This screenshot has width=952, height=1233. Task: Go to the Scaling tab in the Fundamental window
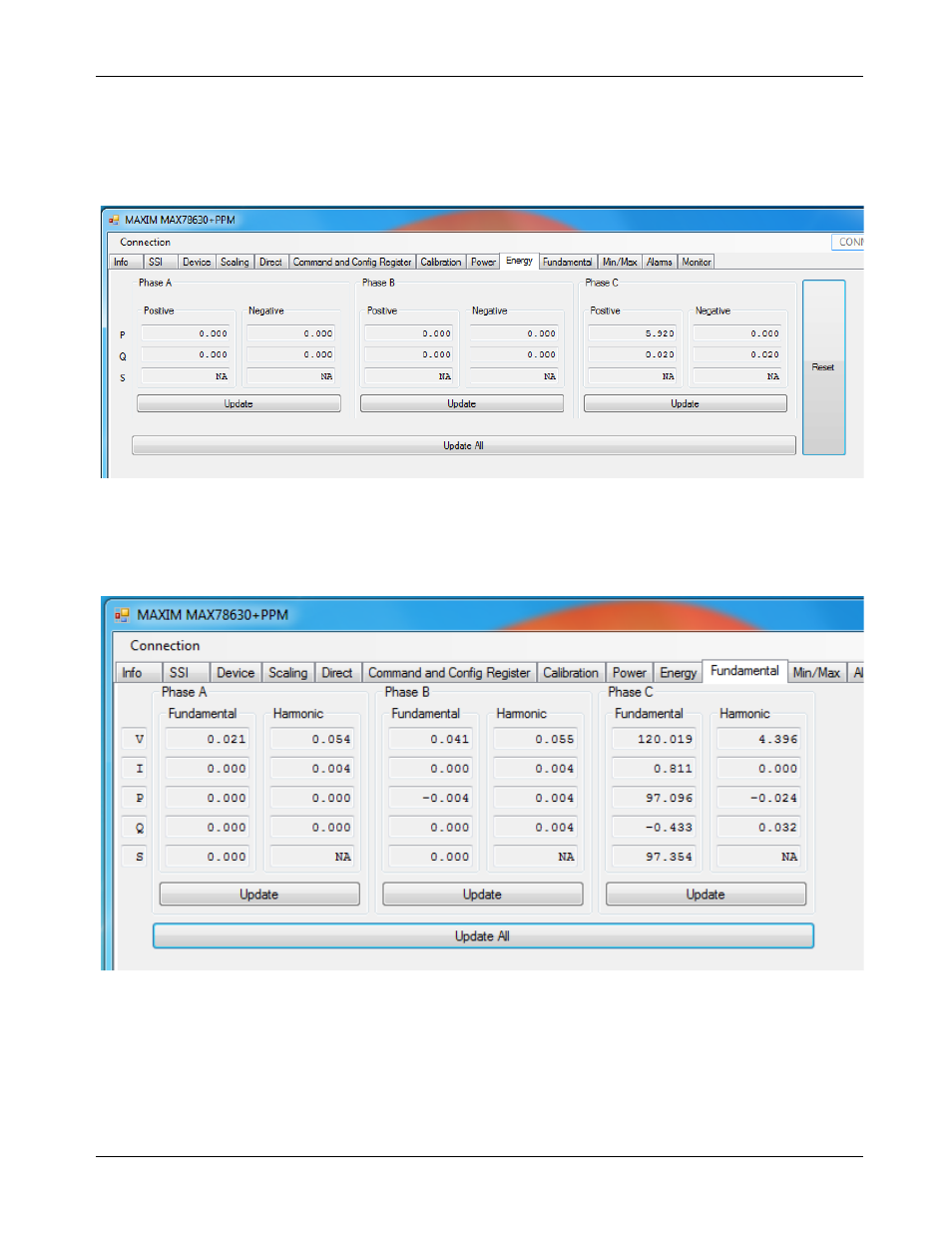pyautogui.click(x=288, y=673)
